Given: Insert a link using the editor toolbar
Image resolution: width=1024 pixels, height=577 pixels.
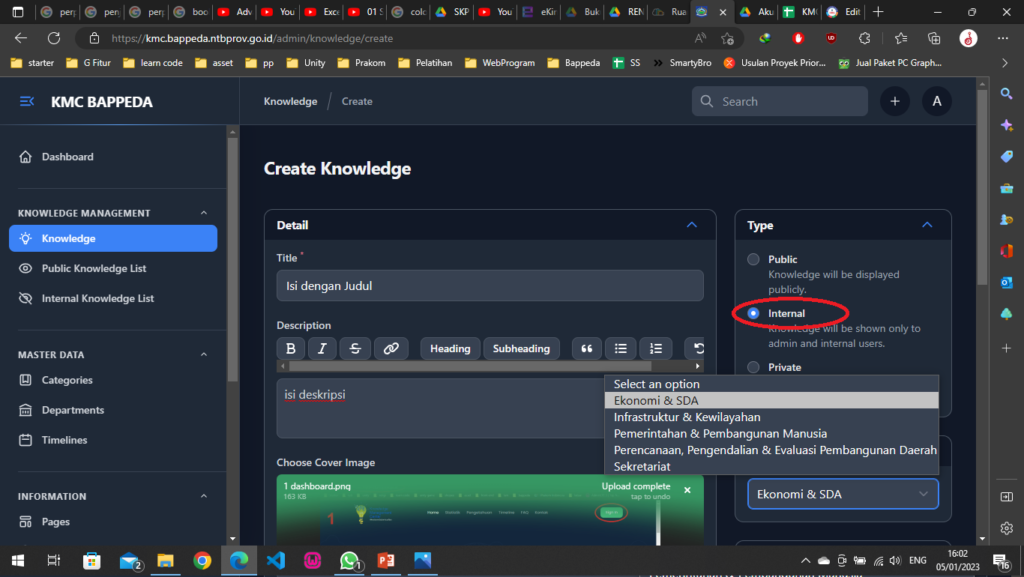Looking at the screenshot, I should click(390, 348).
